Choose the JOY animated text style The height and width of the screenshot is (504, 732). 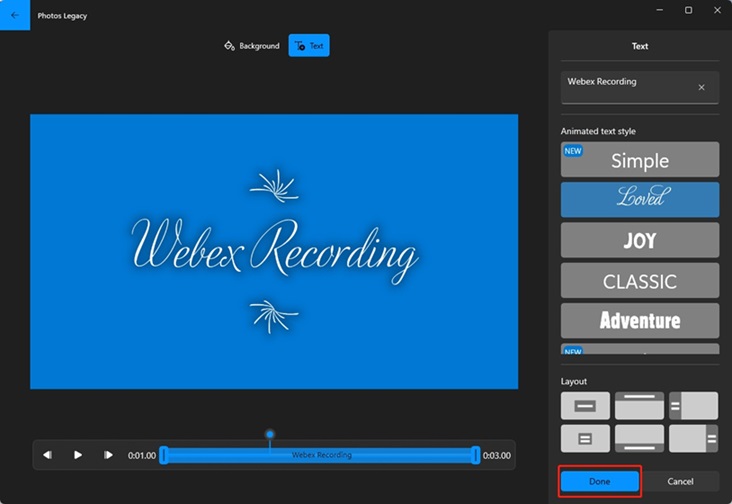(640, 240)
